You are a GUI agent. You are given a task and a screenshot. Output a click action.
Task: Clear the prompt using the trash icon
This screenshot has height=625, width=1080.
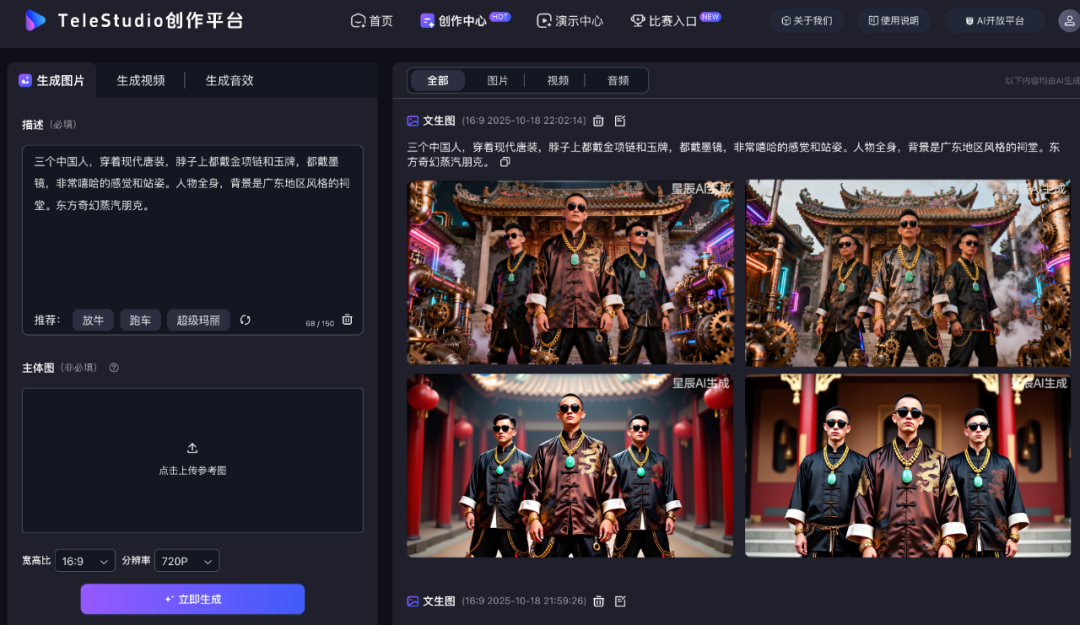tap(347, 320)
